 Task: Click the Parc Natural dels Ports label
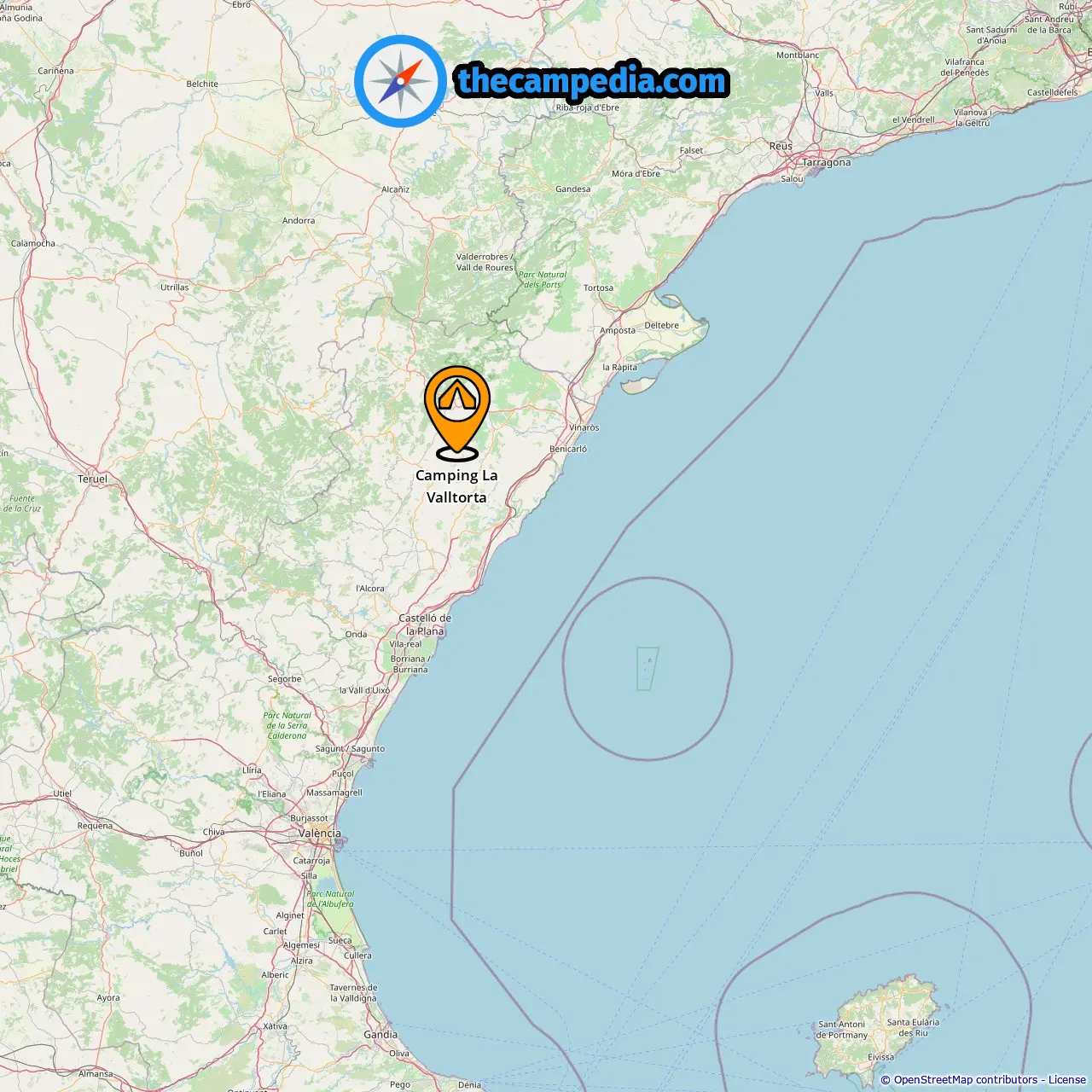[x=543, y=280]
